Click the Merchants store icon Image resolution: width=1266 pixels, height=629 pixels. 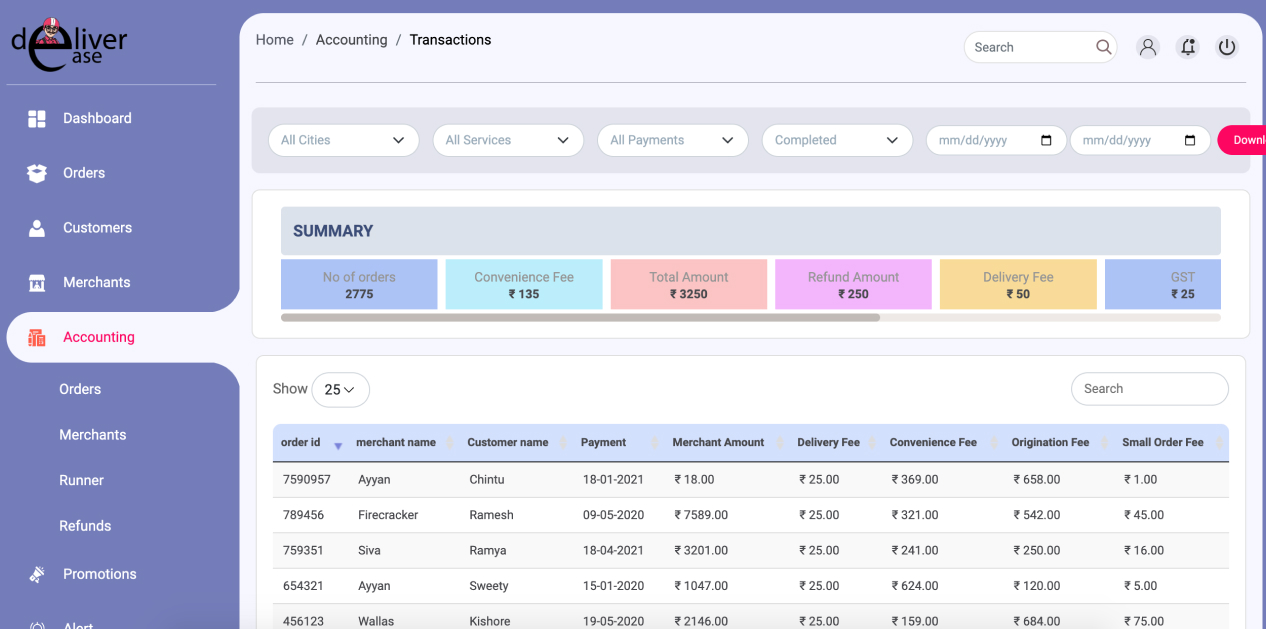point(37,283)
